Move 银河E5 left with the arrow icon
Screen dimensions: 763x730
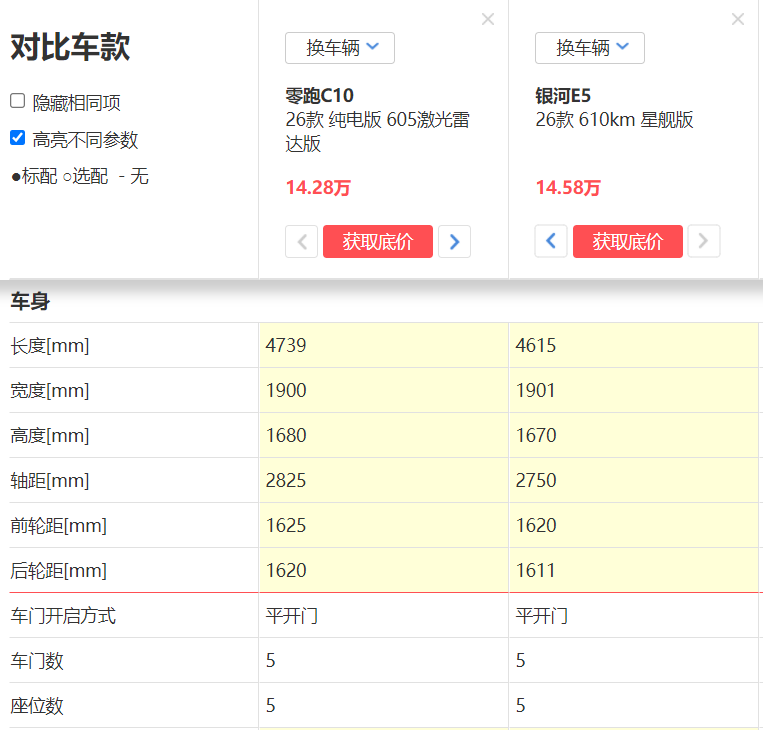tap(551, 241)
